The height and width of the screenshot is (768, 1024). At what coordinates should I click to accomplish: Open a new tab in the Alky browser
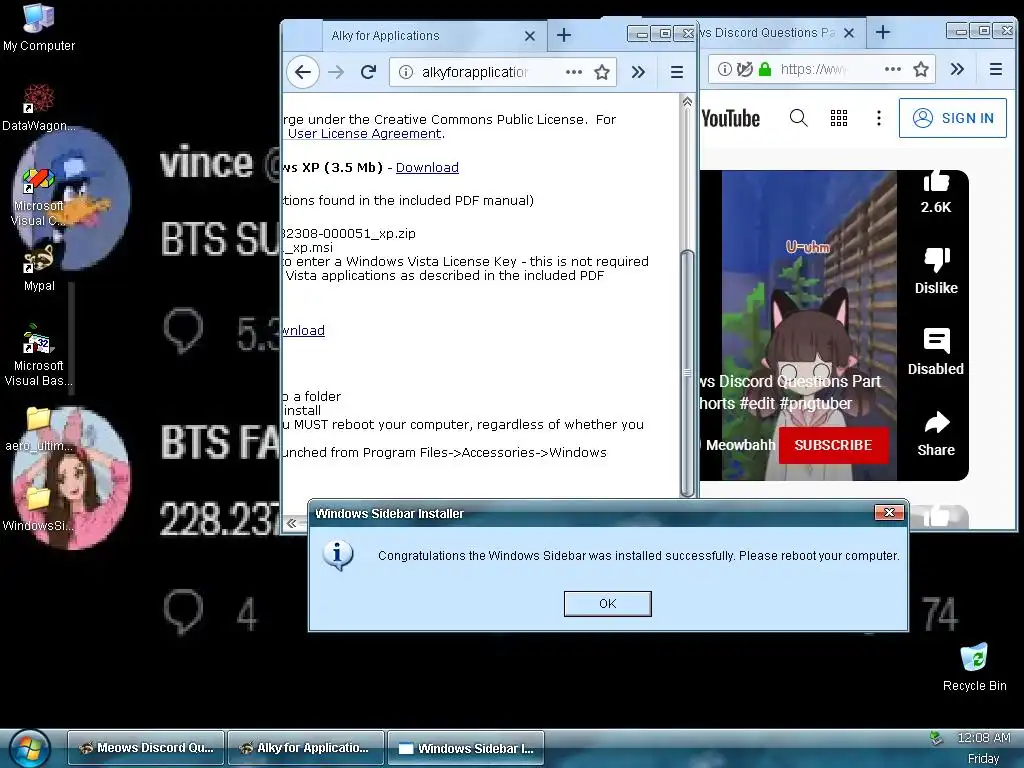pyautogui.click(x=564, y=35)
